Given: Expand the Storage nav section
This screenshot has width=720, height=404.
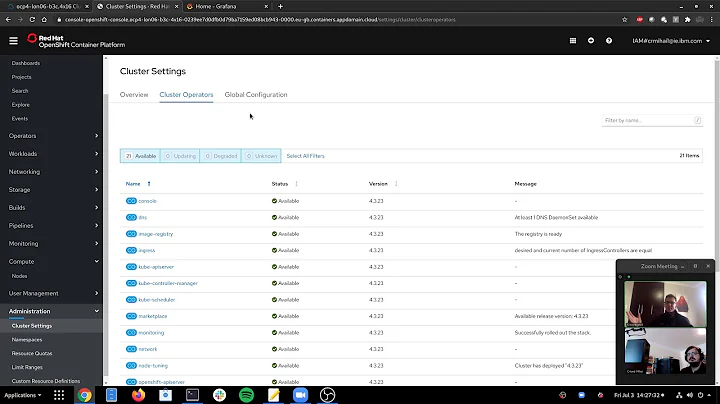Looking at the screenshot, I should (x=53, y=190).
